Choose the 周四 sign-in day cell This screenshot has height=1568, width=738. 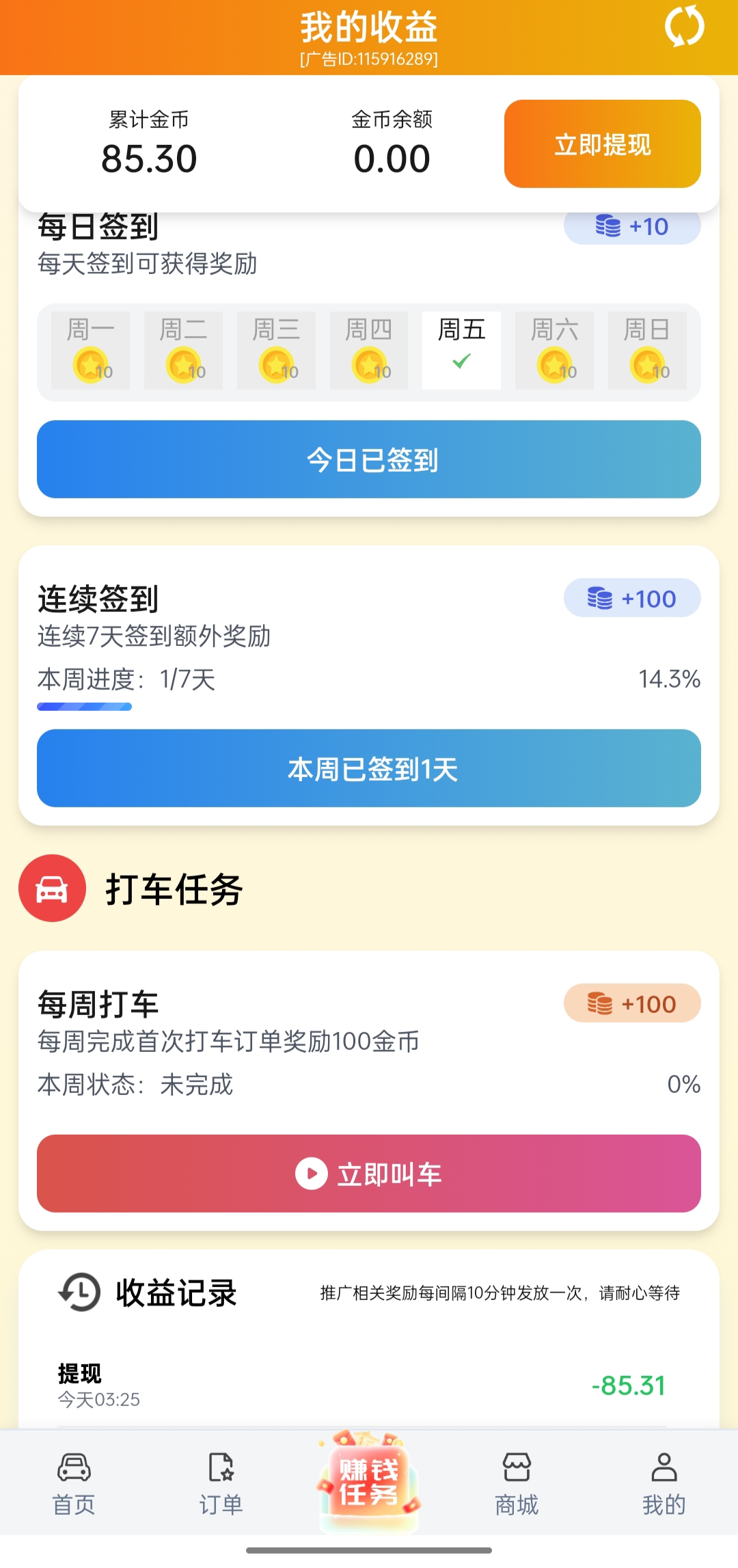tap(369, 351)
